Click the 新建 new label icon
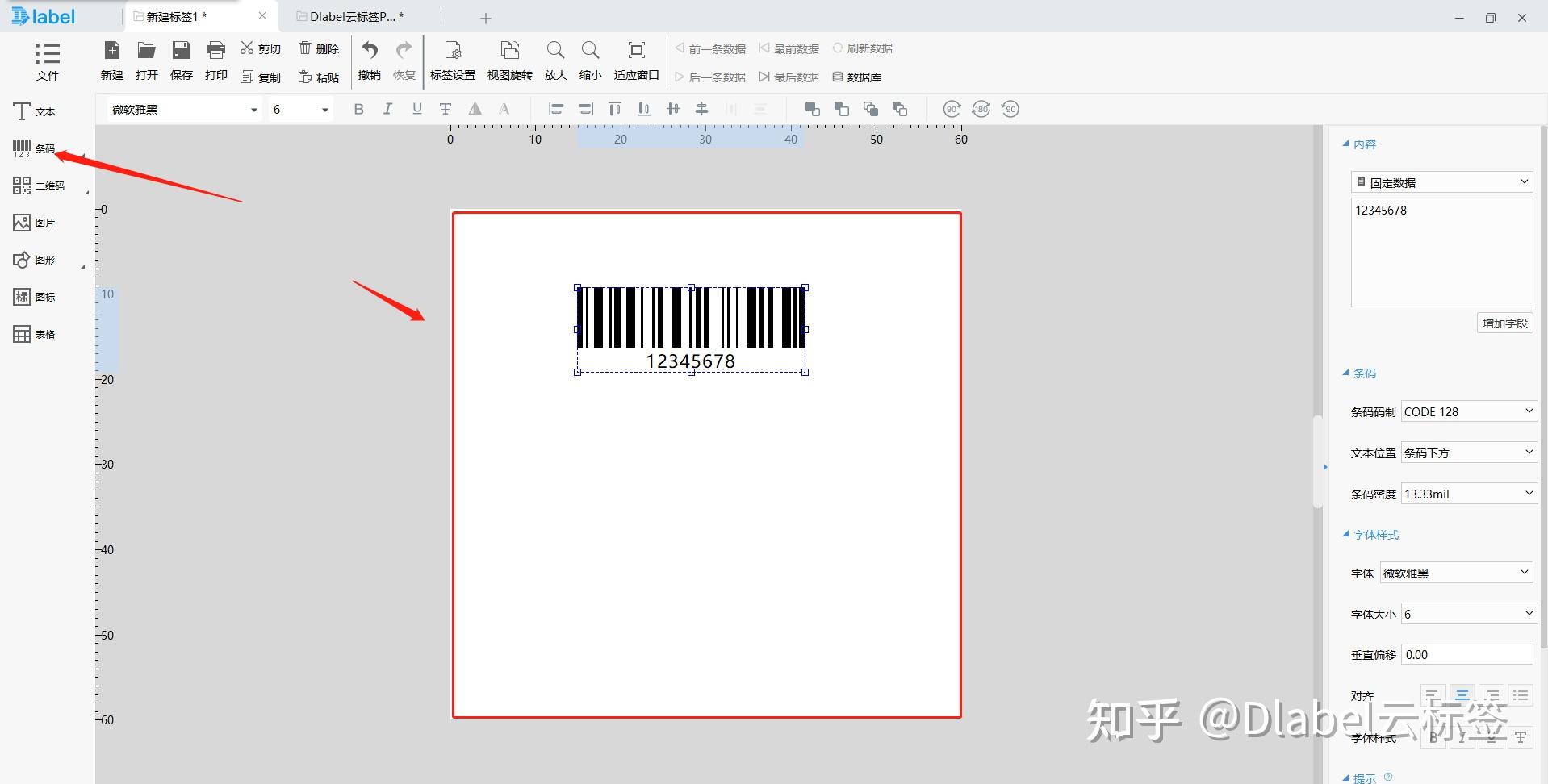Viewport: 1548px width, 784px height. pyautogui.click(x=112, y=61)
